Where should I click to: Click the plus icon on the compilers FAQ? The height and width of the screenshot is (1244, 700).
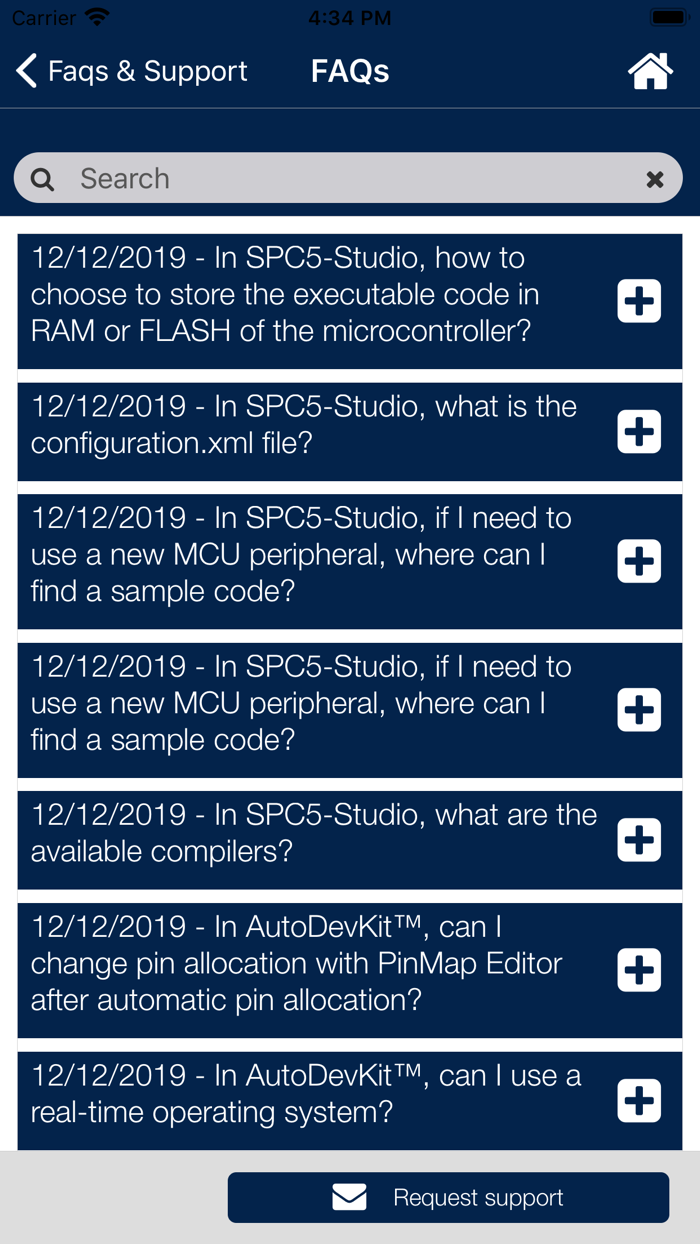pos(638,840)
